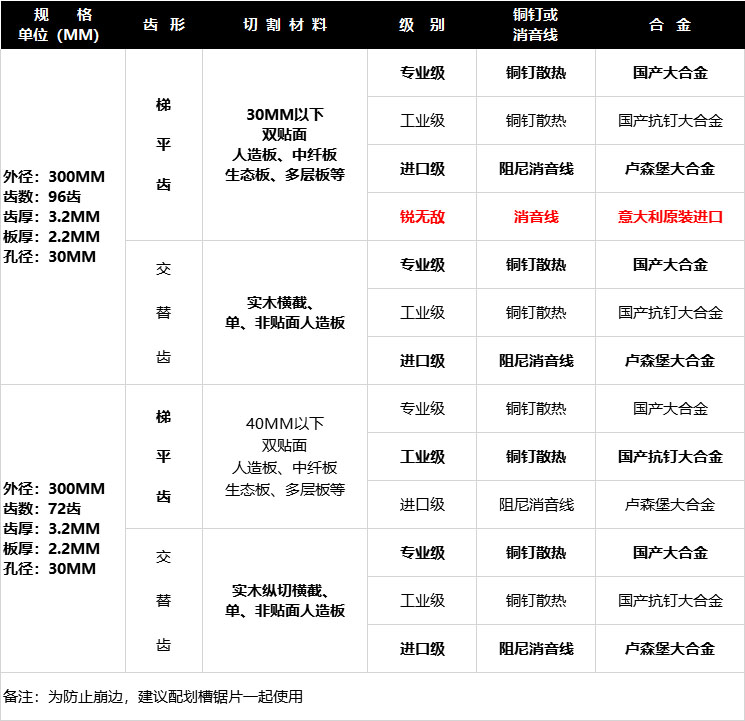This screenshot has height=721, width=745.
Task: Select "阻尼消音线" in 96齿 梯平齿 rows
Action: pyautogui.click(x=535, y=169)
